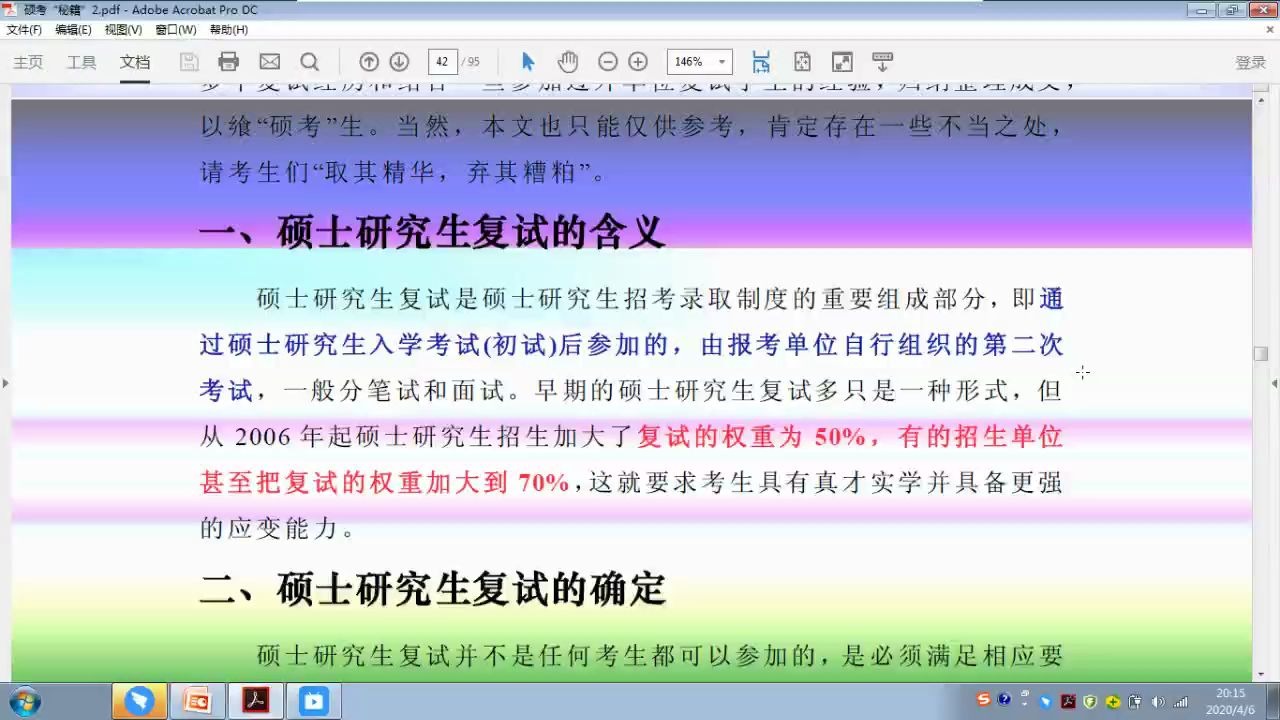Click the Zoom In plus icon

click(637, 61)
